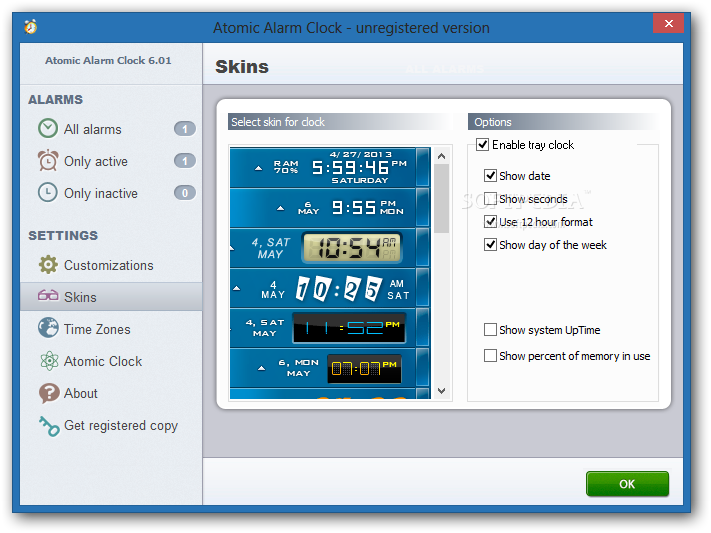Select the Skins settings page
Image resolution: width=711 pixels, height=533 pixels.
(x=111, y=297)
